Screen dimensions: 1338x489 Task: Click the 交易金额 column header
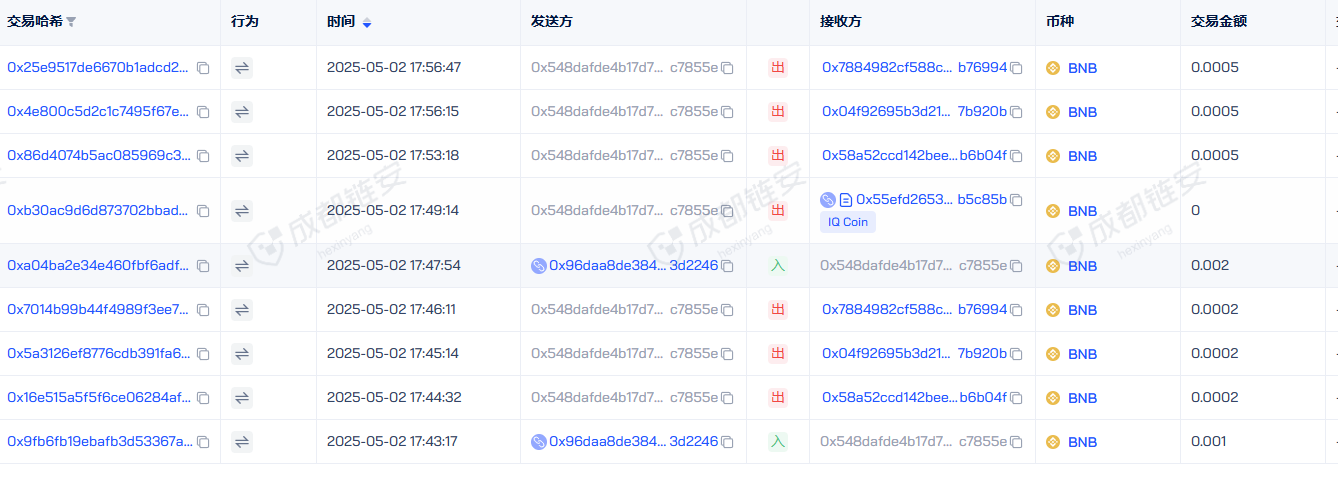click(x=1219, y=22)
